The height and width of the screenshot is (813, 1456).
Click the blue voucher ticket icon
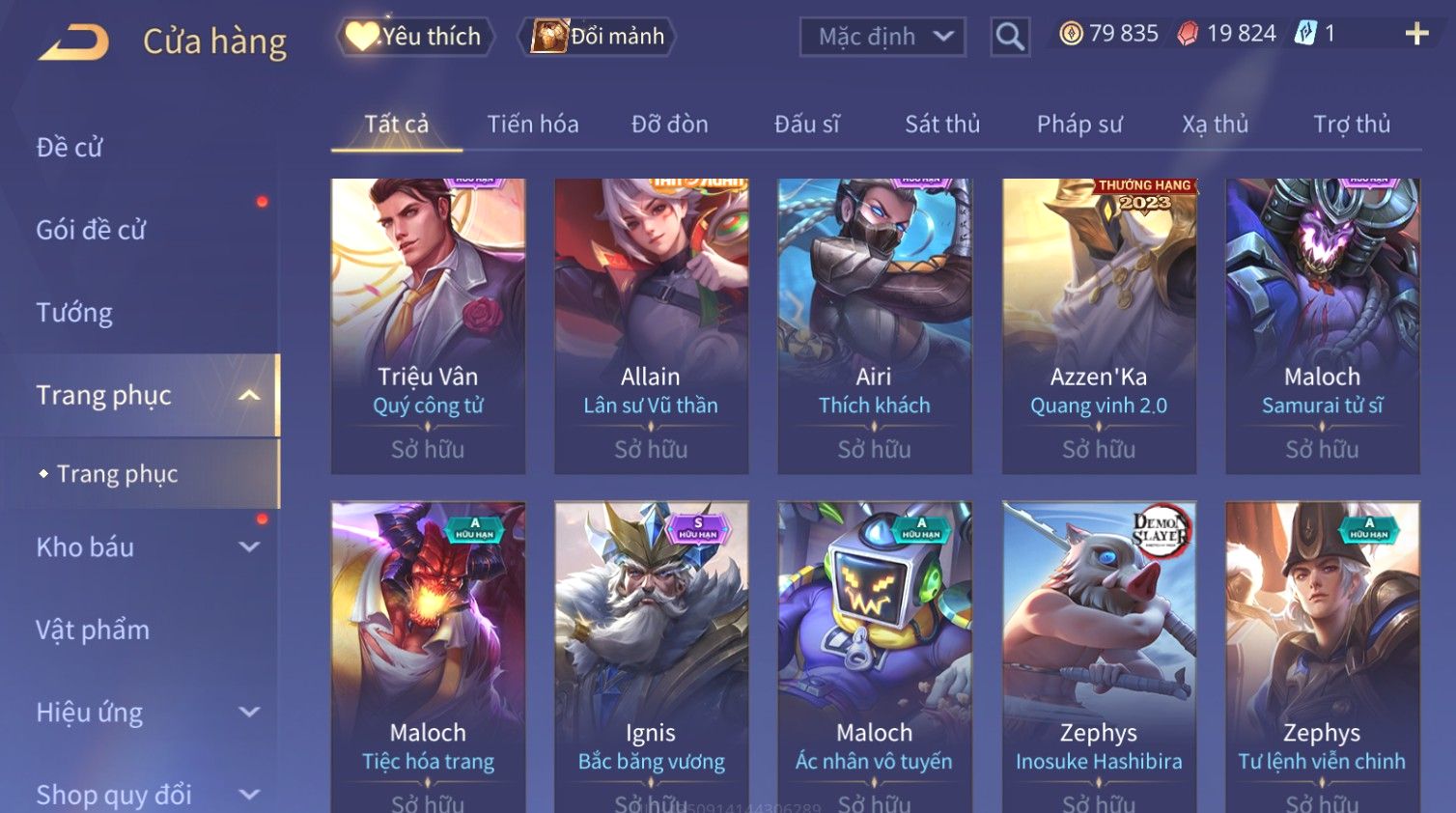pyautogui.click(x=1305, y=34)
